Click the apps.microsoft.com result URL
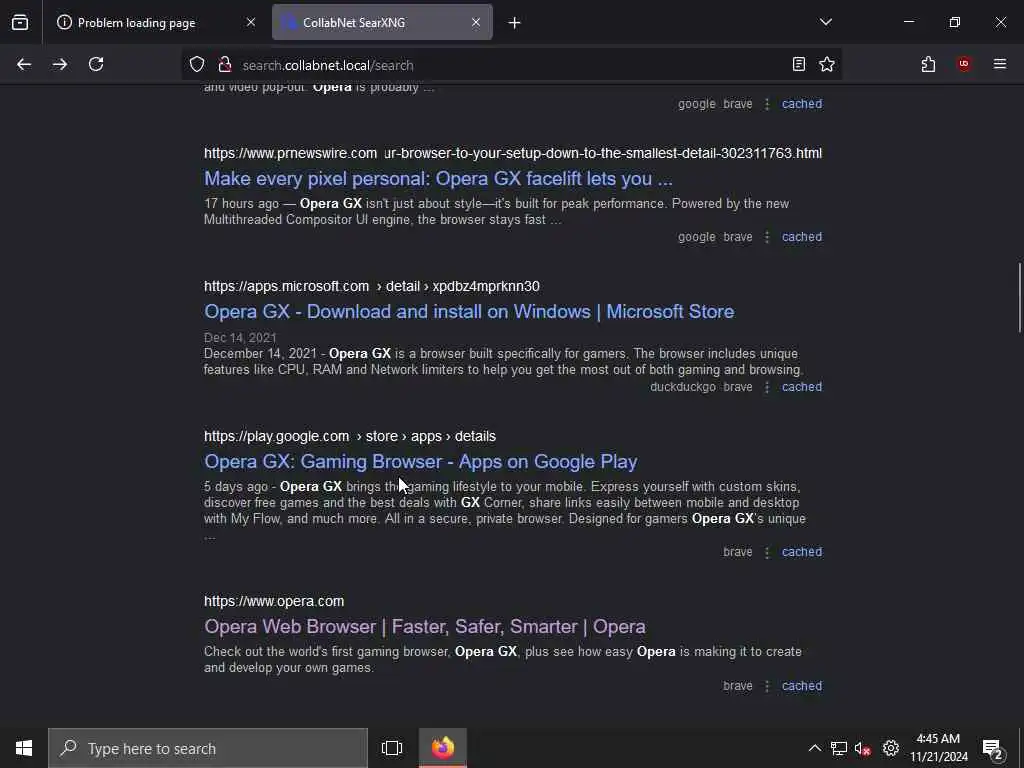1024x768 pixels. (372, 286)
